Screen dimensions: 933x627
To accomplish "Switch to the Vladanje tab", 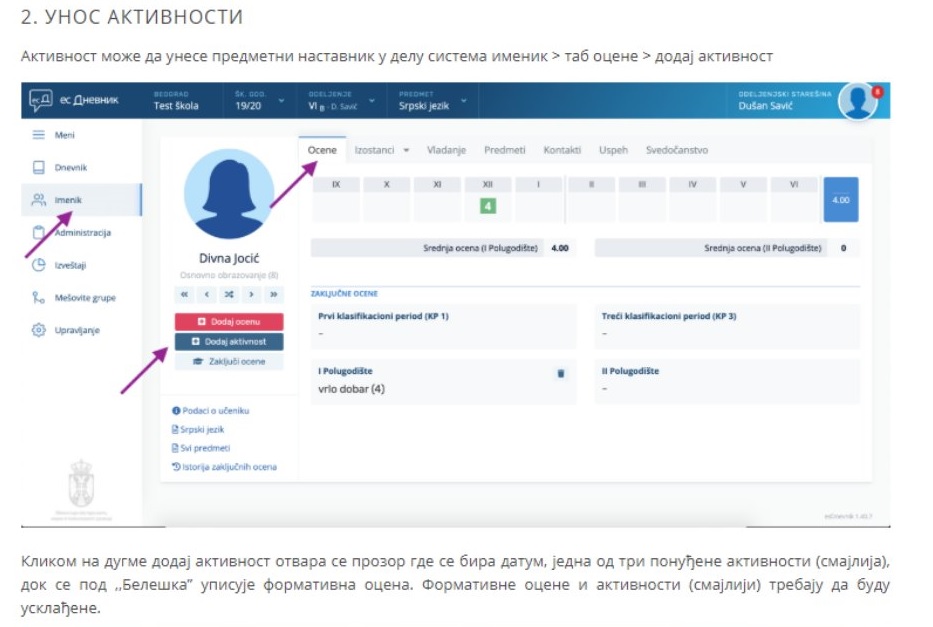I will tap(446, 150).
